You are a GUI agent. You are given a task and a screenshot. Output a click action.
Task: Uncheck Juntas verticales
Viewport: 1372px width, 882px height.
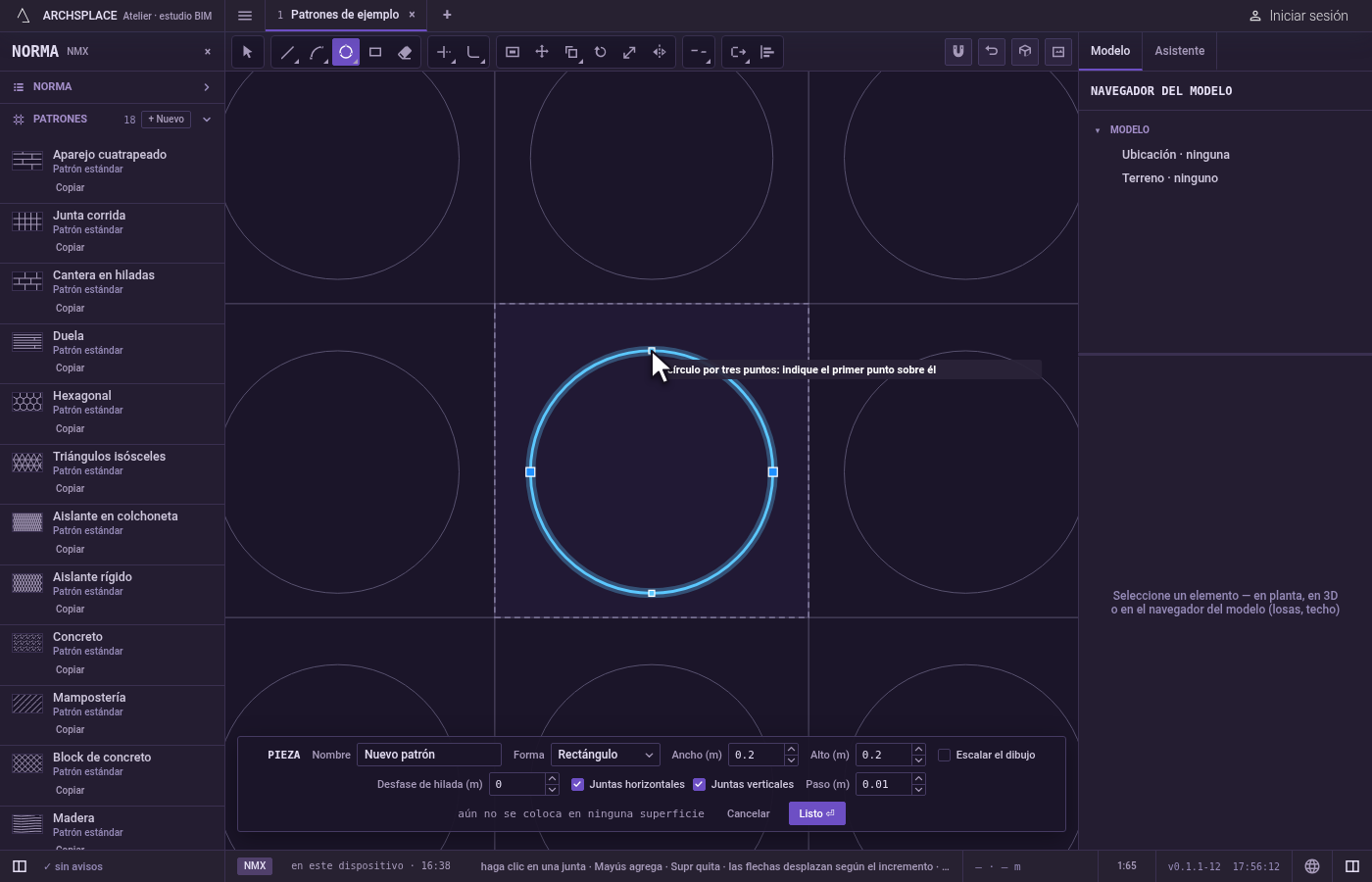tap(699, 784)
